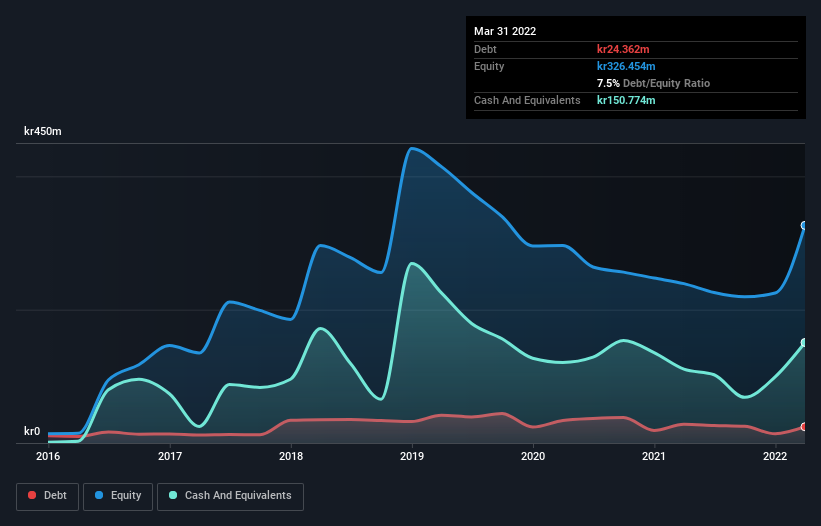Select the Equity data point at Mar 2022
The height and width of the screenshot is (526, 821).
[x=804, y=226]
